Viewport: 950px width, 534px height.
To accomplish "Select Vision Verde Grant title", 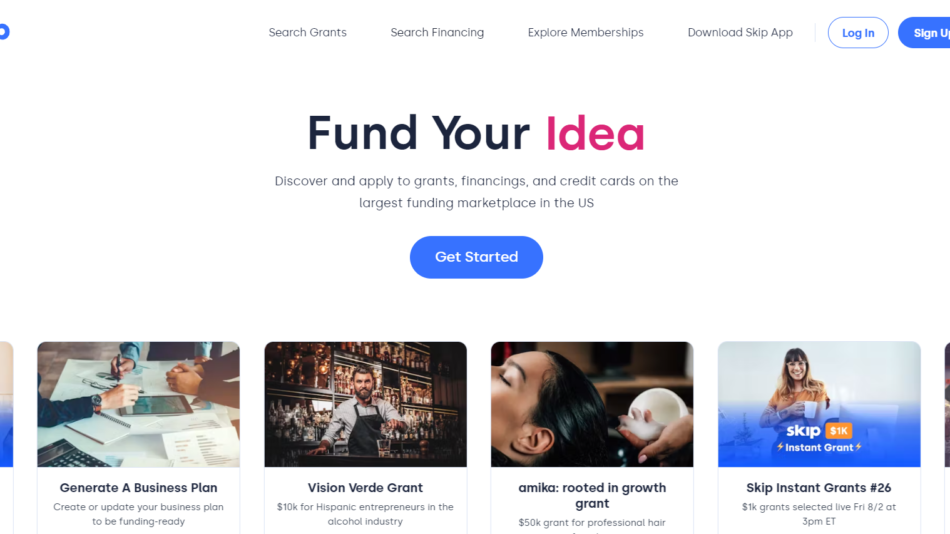I will (x=365, y=487).
